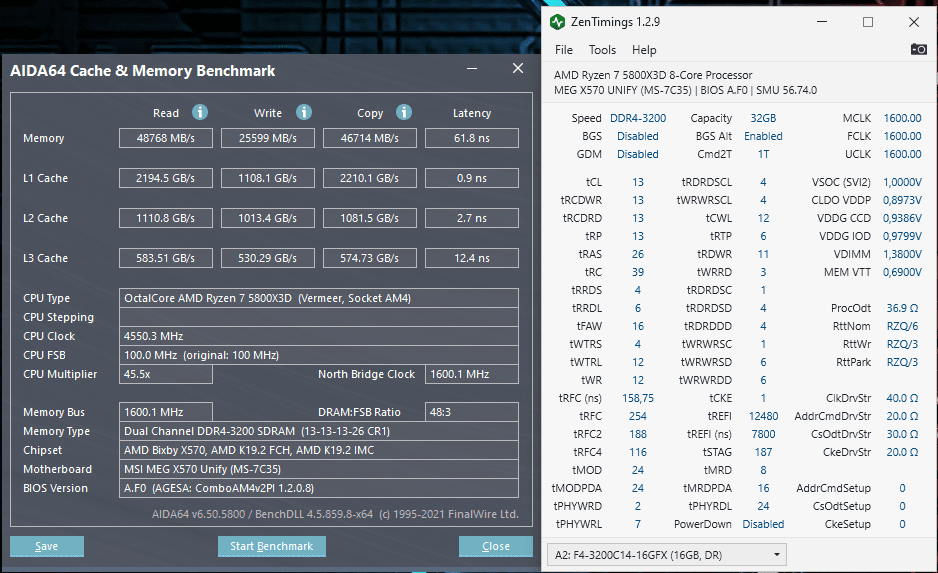The width and height of the screenshot is (938, 573).
Task: Open the Tools menu in ZenTimings
Action: click(602, 50)
